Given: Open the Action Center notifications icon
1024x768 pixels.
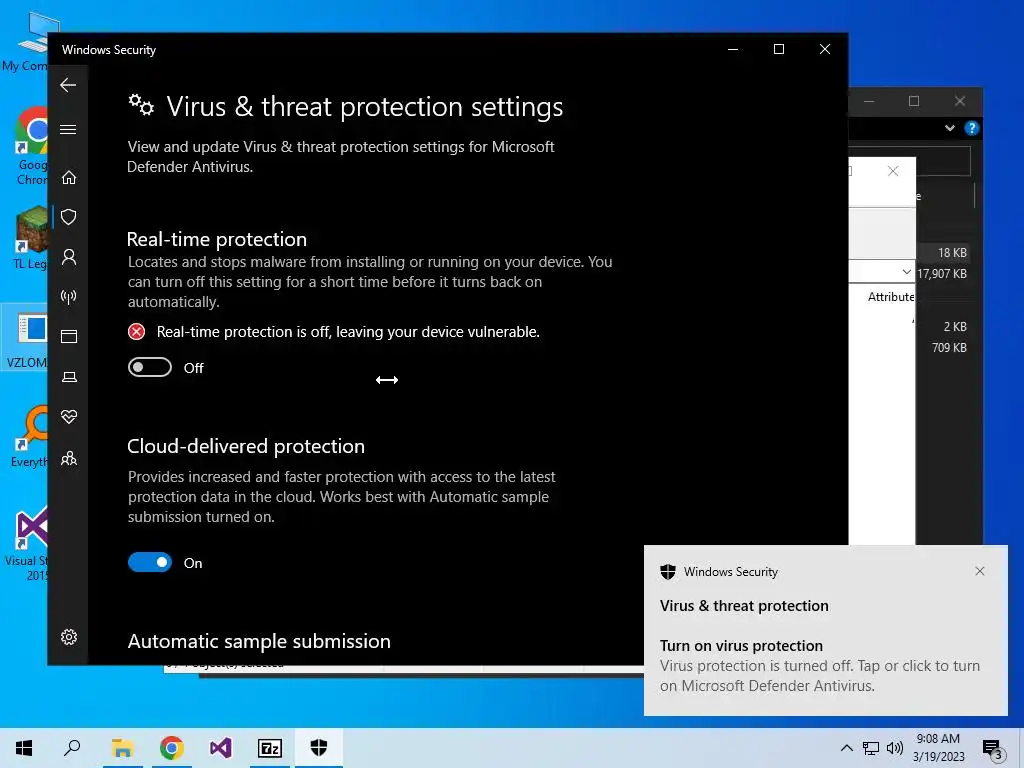Looking at the screenshot, I should point(992,748).
